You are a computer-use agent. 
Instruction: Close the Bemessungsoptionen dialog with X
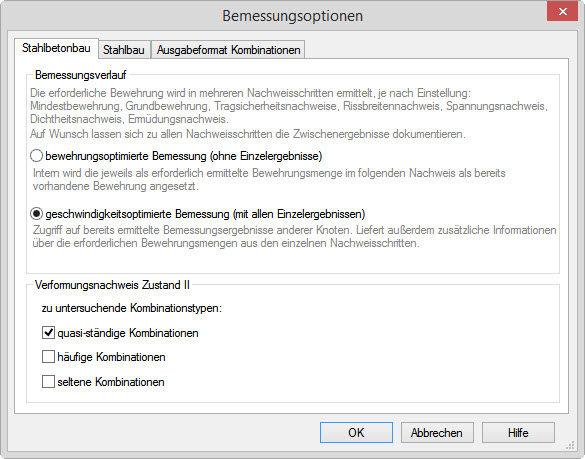click(562, 11)
